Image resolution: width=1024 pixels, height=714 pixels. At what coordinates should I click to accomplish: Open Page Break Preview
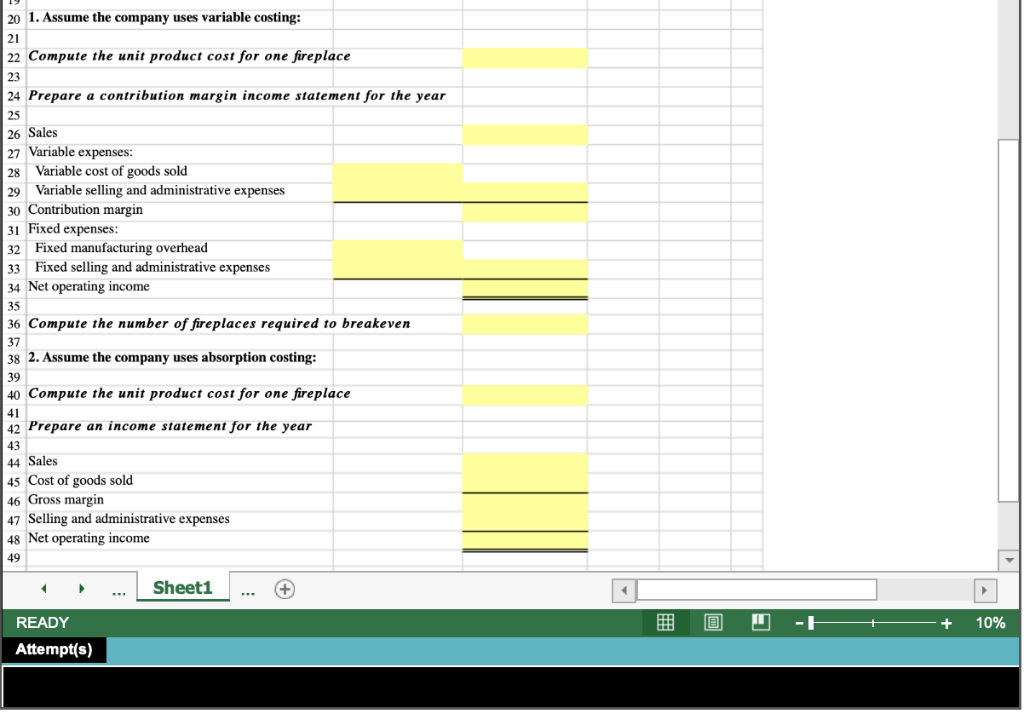pyautogui.click(x=760, y=622)
